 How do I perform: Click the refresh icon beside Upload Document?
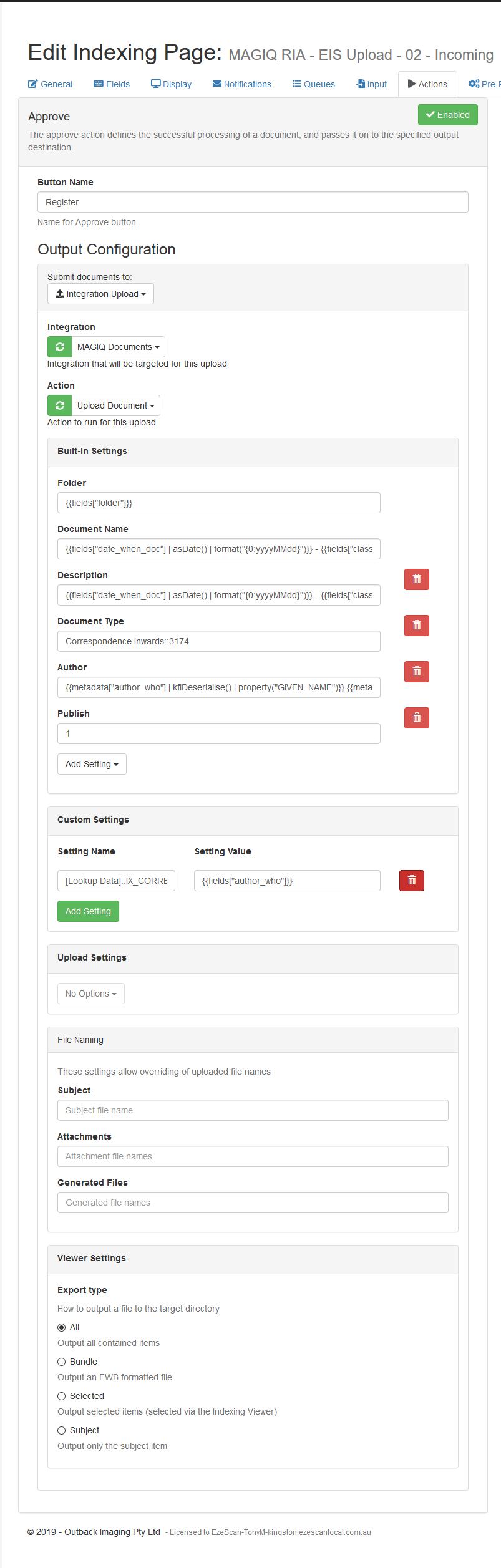pyautogui.click(x=60, y=405)
